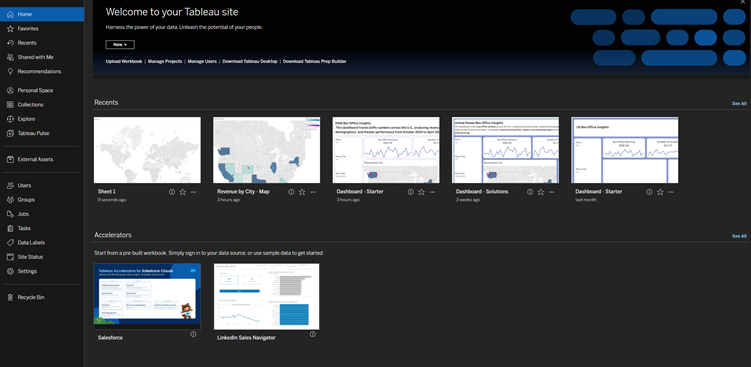Image resolution: width=751 pixels, height=367 pixels.
Task: Favorite Sheet 1 with its star
Action: (182, 192)
